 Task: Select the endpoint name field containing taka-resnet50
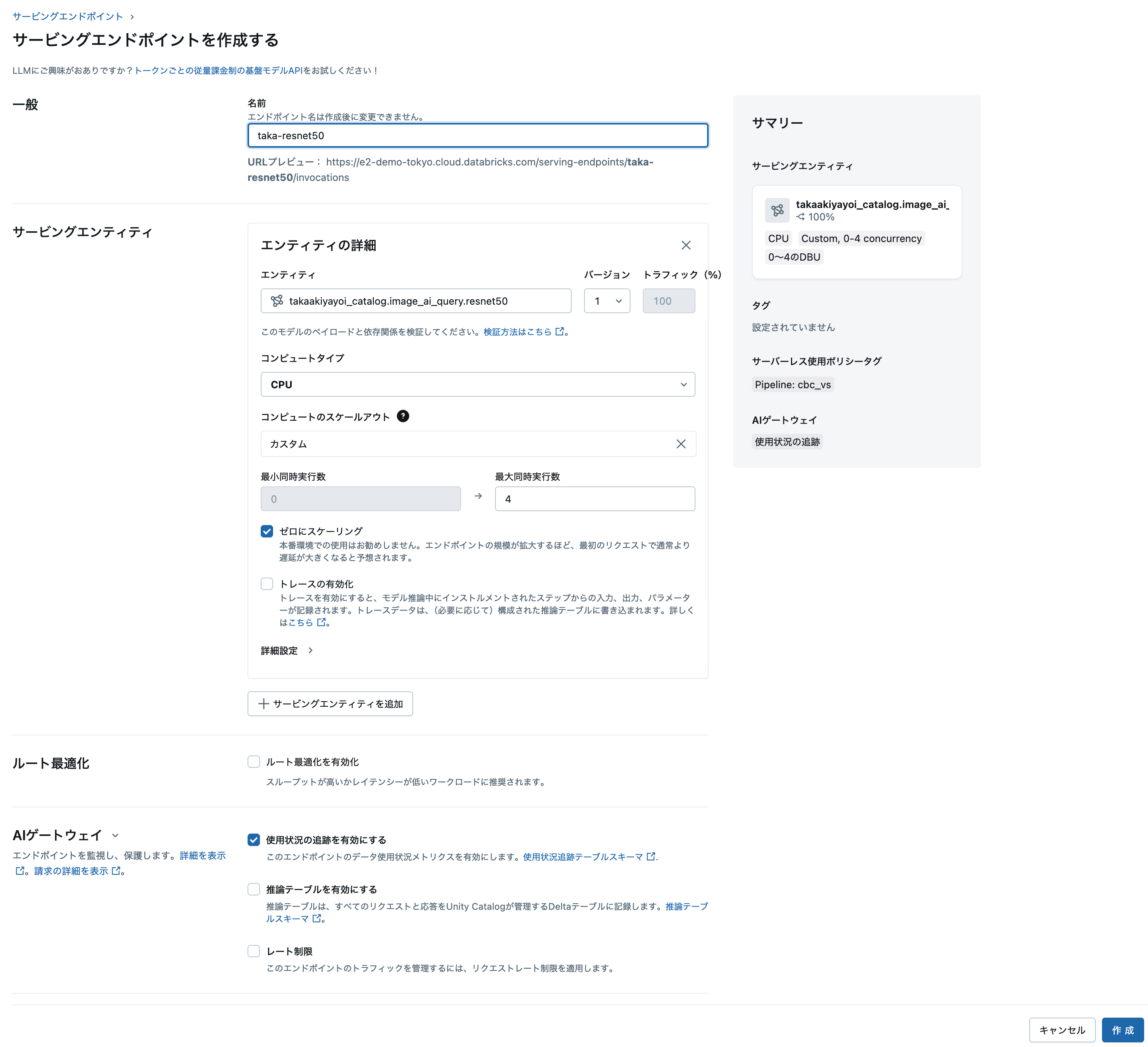click(x=477, y=135)
